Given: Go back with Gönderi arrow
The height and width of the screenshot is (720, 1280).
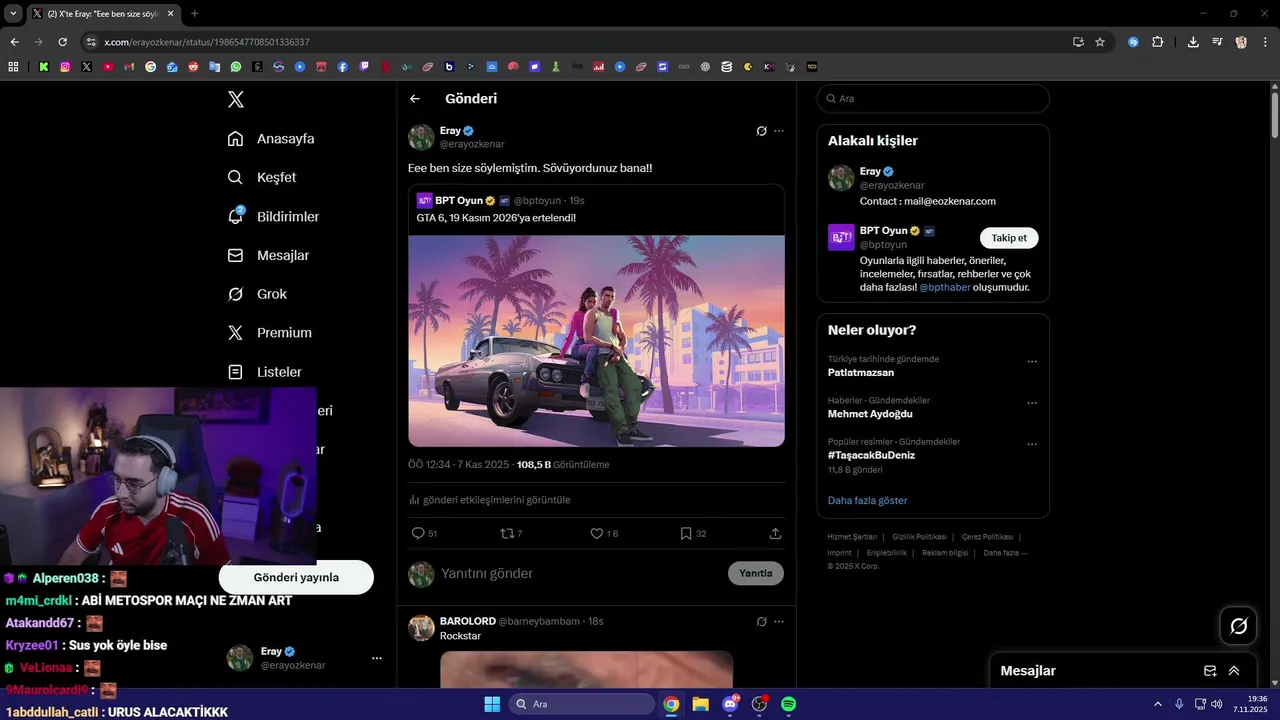Looking at the screenshot, I should 415,99.
